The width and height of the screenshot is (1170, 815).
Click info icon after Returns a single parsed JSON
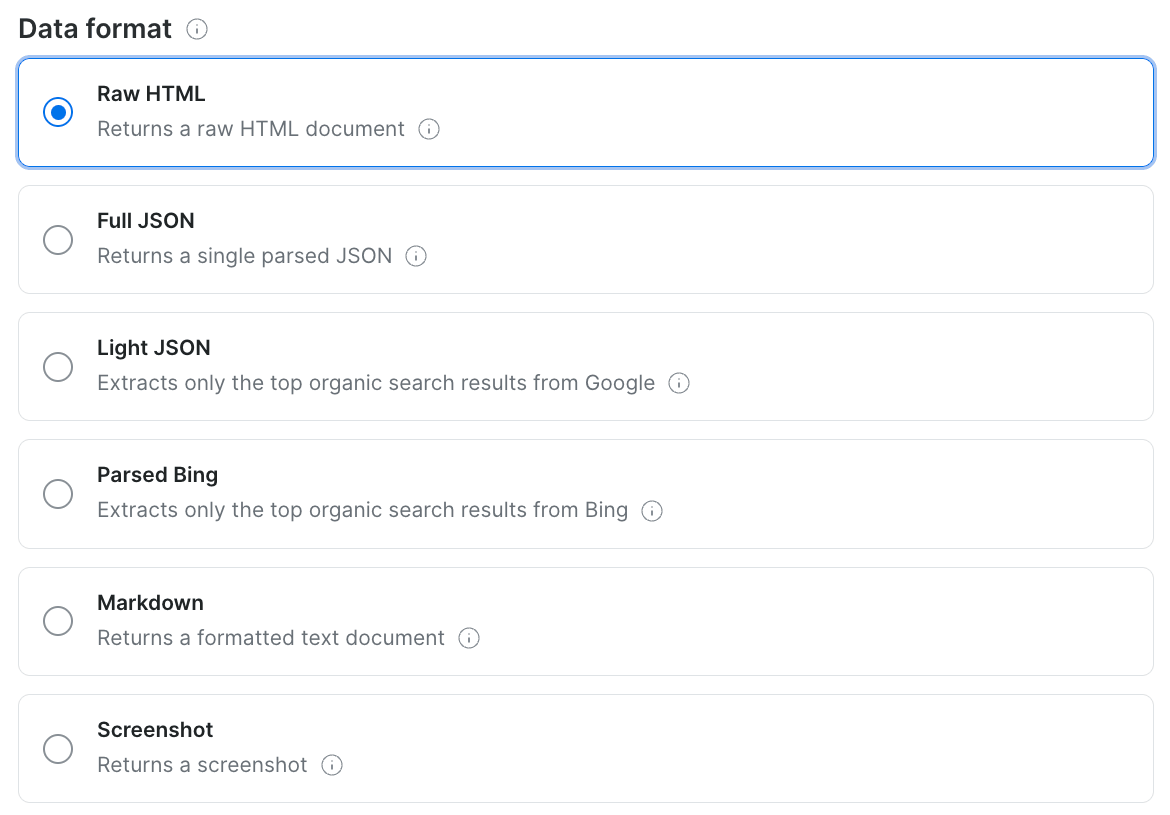click(x=416, y=256)
